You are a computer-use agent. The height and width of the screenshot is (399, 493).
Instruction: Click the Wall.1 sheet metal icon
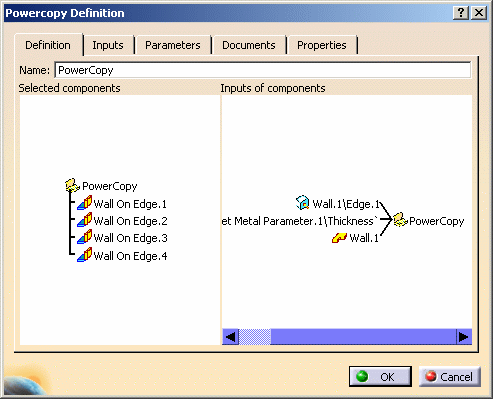pos(339,238)
